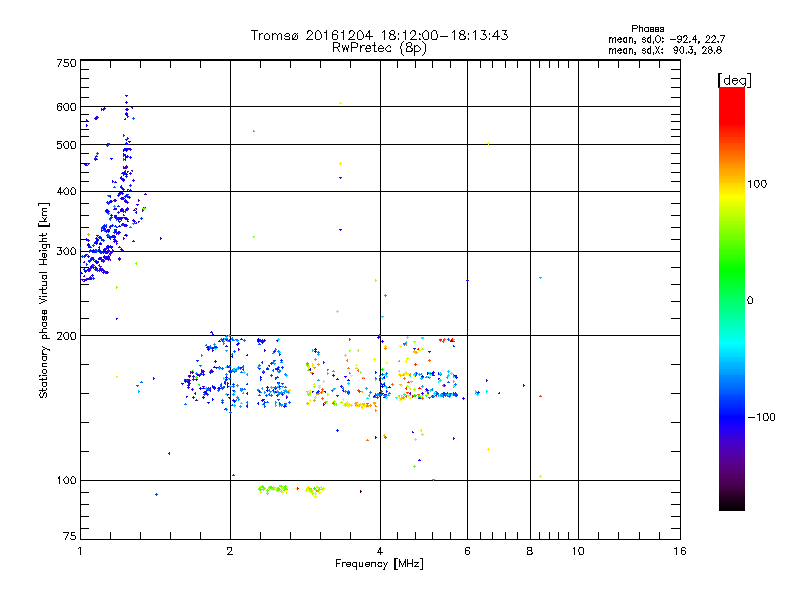The width and height of the screenshot is (800, 600).
Task: Click the colorbar tick label '0'
Action: click(750, 301)
